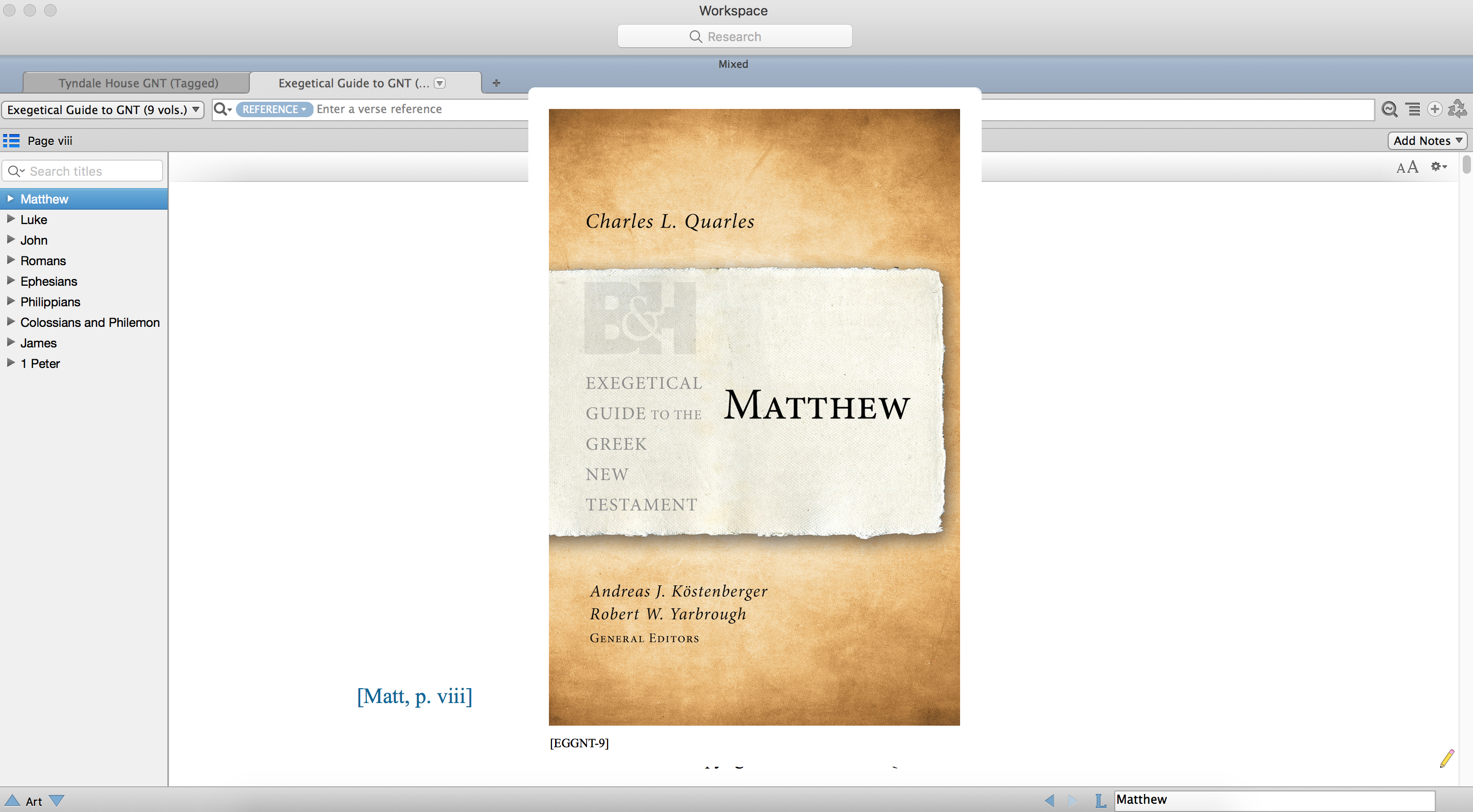Click the blue L lock icon
The height and width of the screenshot is (812, 1473).
click(1100, 800)
